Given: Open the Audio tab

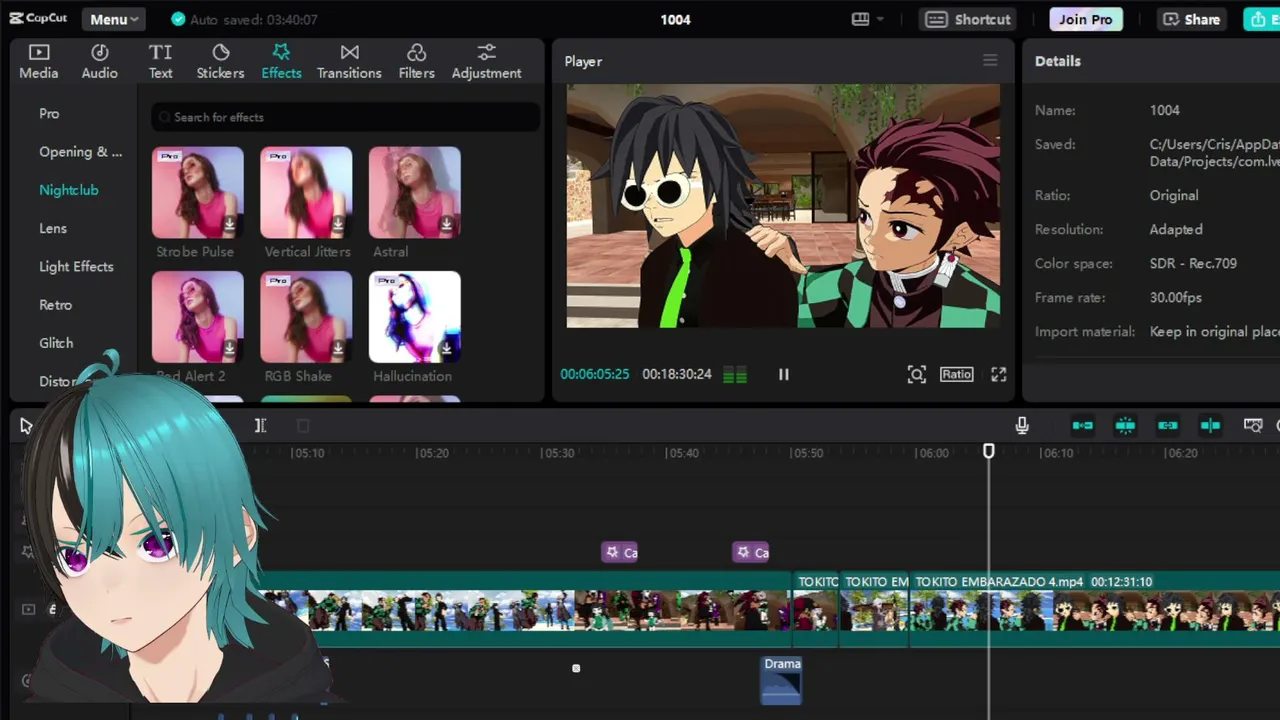Looking at the screenshot, I should tap(99, 62).
